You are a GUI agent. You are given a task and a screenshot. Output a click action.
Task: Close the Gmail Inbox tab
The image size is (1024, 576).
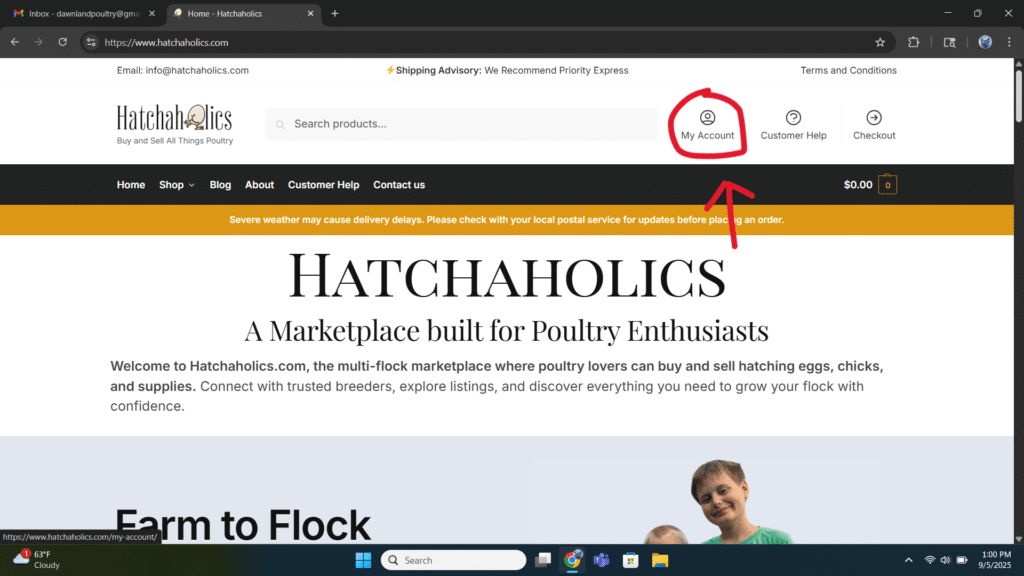click(152, 13)
